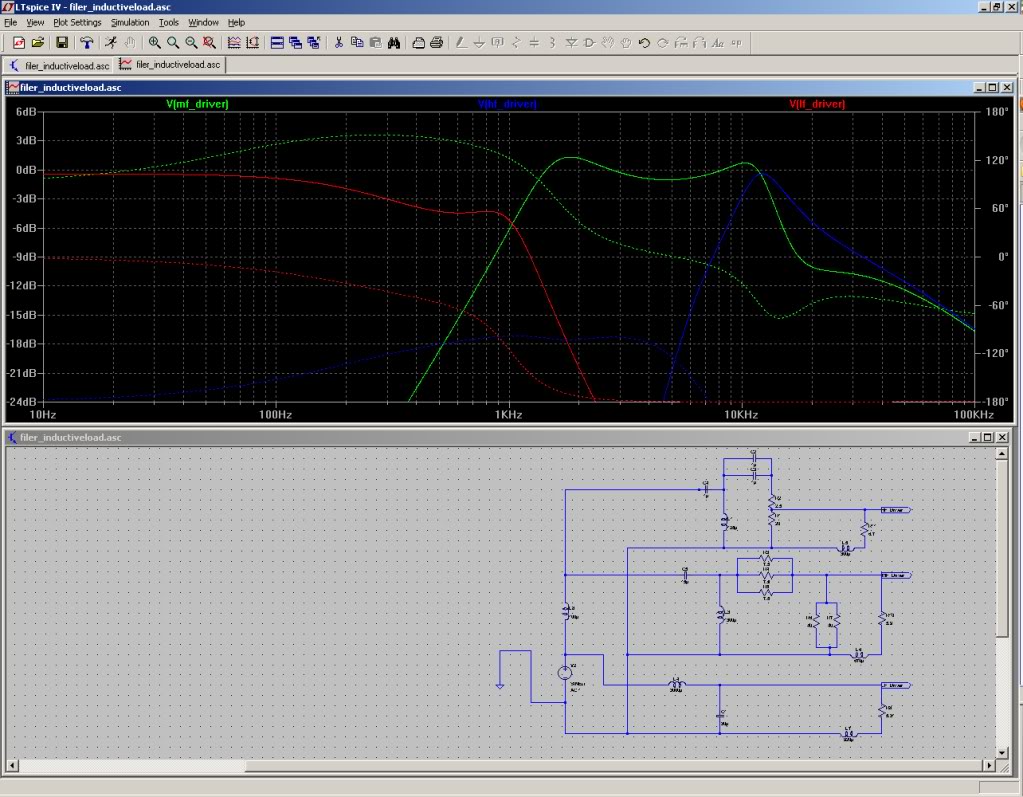Open the File menu
Image resolution: width=1023 pixels, height=797 pixels.
[x=10, y=22]
